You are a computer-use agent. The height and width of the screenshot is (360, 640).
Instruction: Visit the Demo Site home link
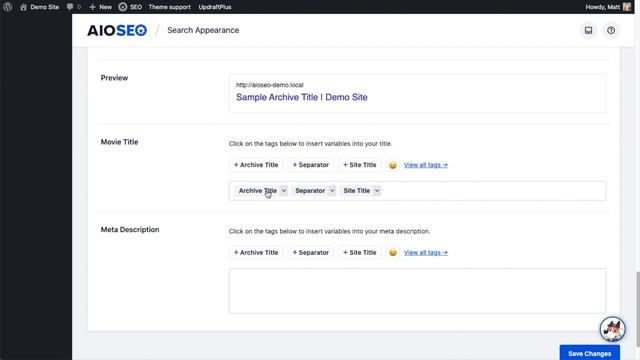[40, 7]
